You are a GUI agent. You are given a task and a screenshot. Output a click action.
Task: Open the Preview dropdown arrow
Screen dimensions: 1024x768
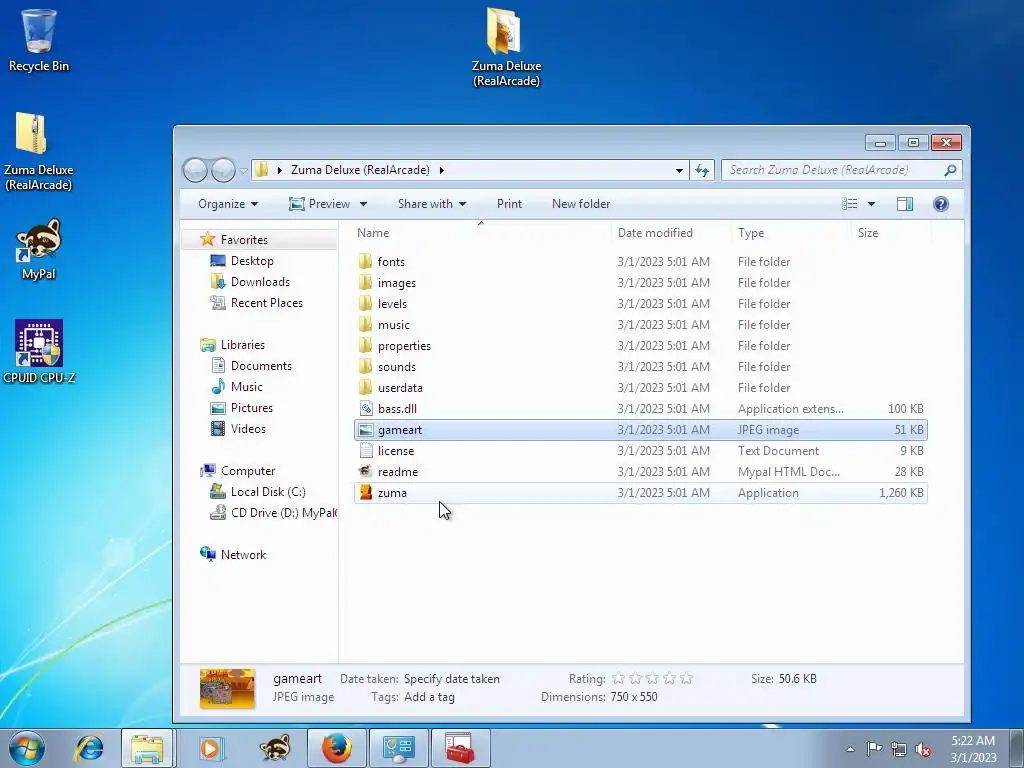point(363,204)
